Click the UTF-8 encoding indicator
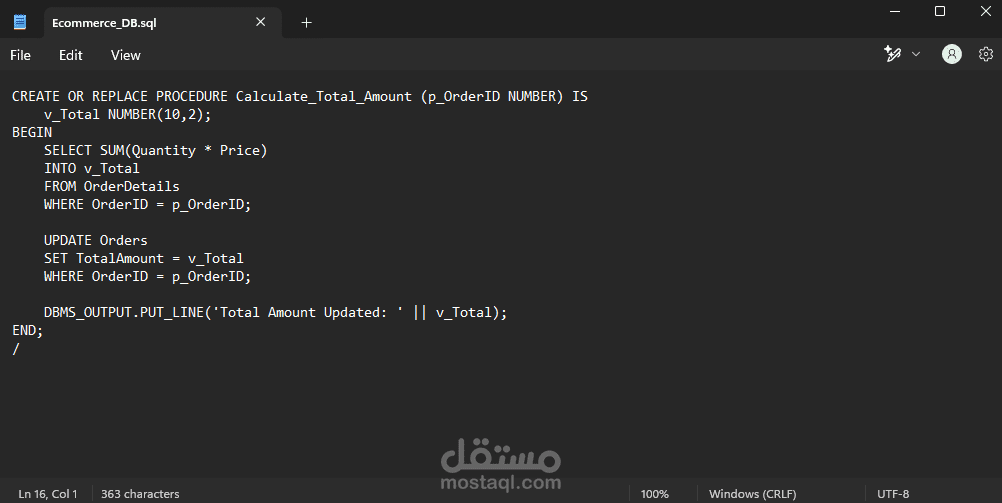This screenshot has width=1002, height=503. (x=893, y=494)
